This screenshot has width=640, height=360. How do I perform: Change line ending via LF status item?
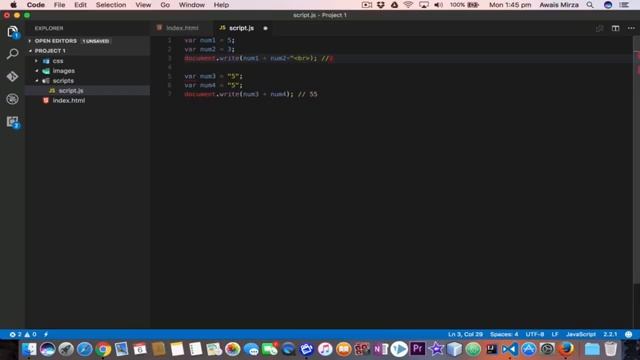coord(555,334)
